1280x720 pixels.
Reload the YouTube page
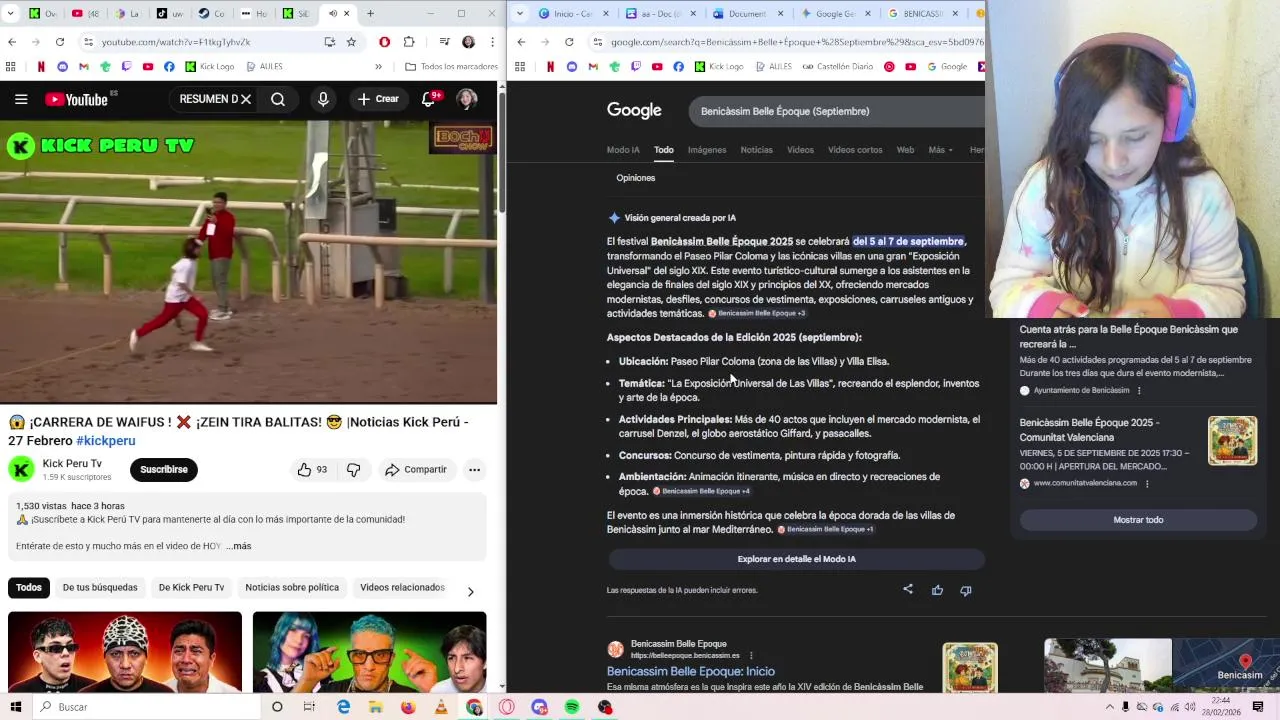[x=60, y=42]
